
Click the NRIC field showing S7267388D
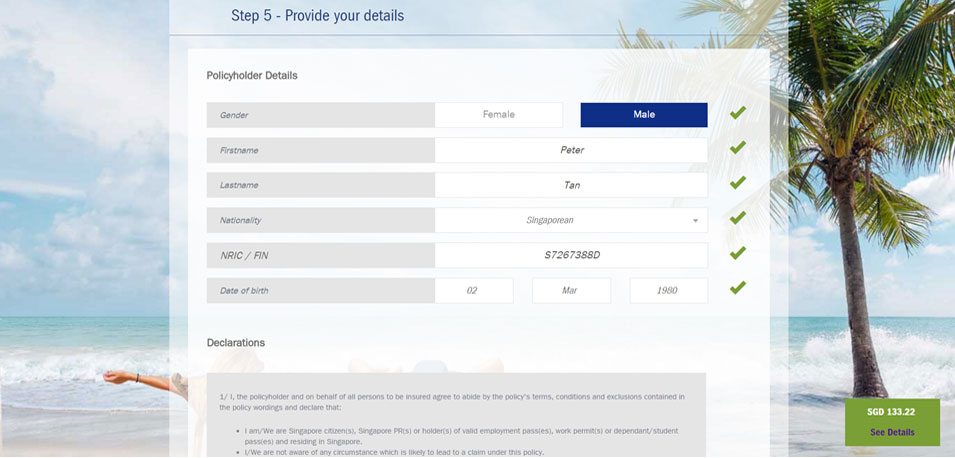pos(571,255)
